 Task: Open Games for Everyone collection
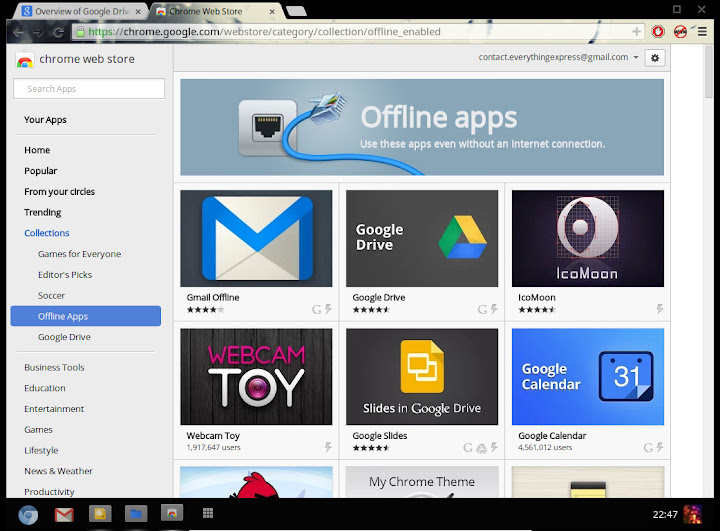(x=79, y=254)
